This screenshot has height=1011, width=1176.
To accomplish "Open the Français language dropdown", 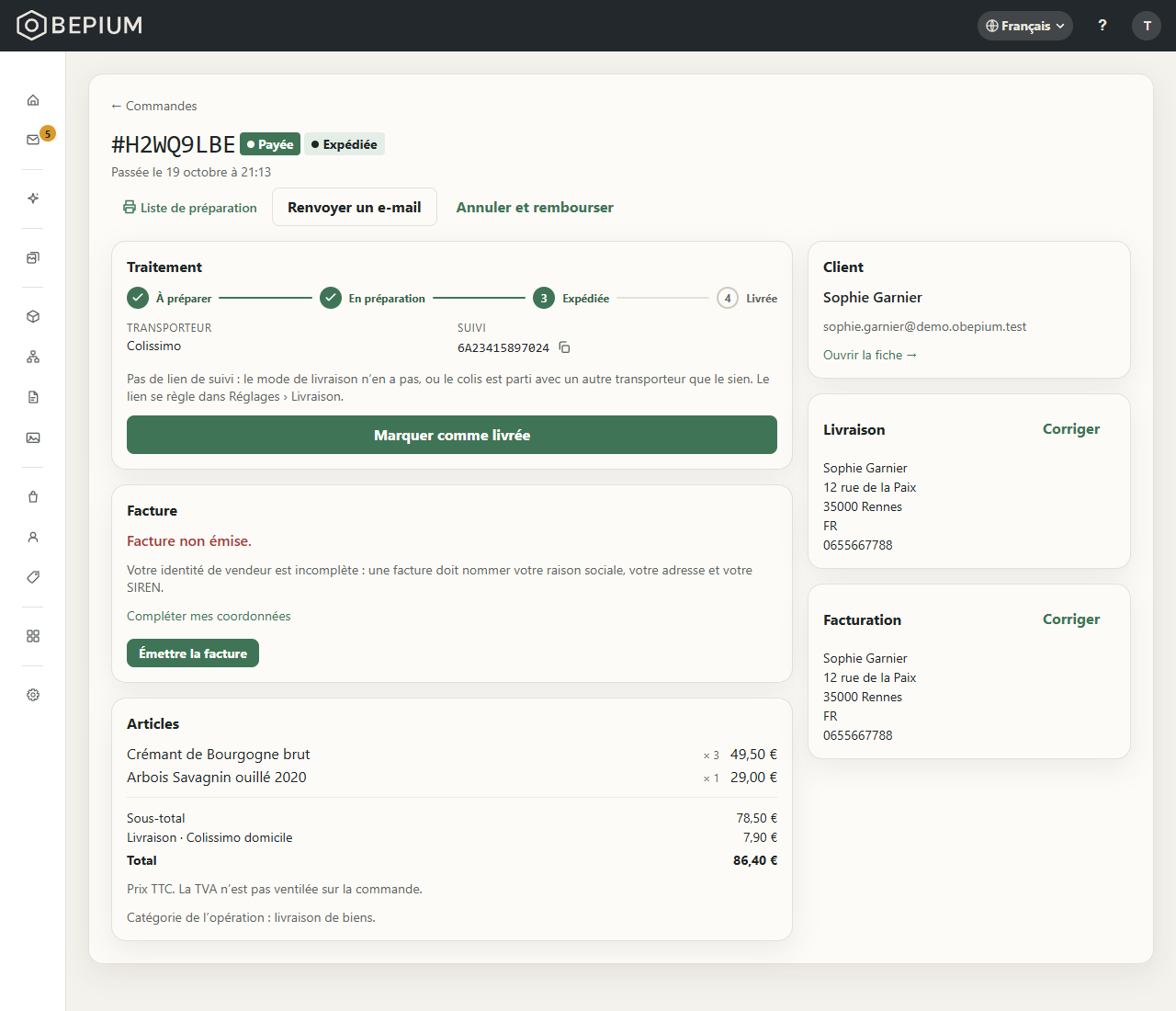I will (x=1025, y=26).
